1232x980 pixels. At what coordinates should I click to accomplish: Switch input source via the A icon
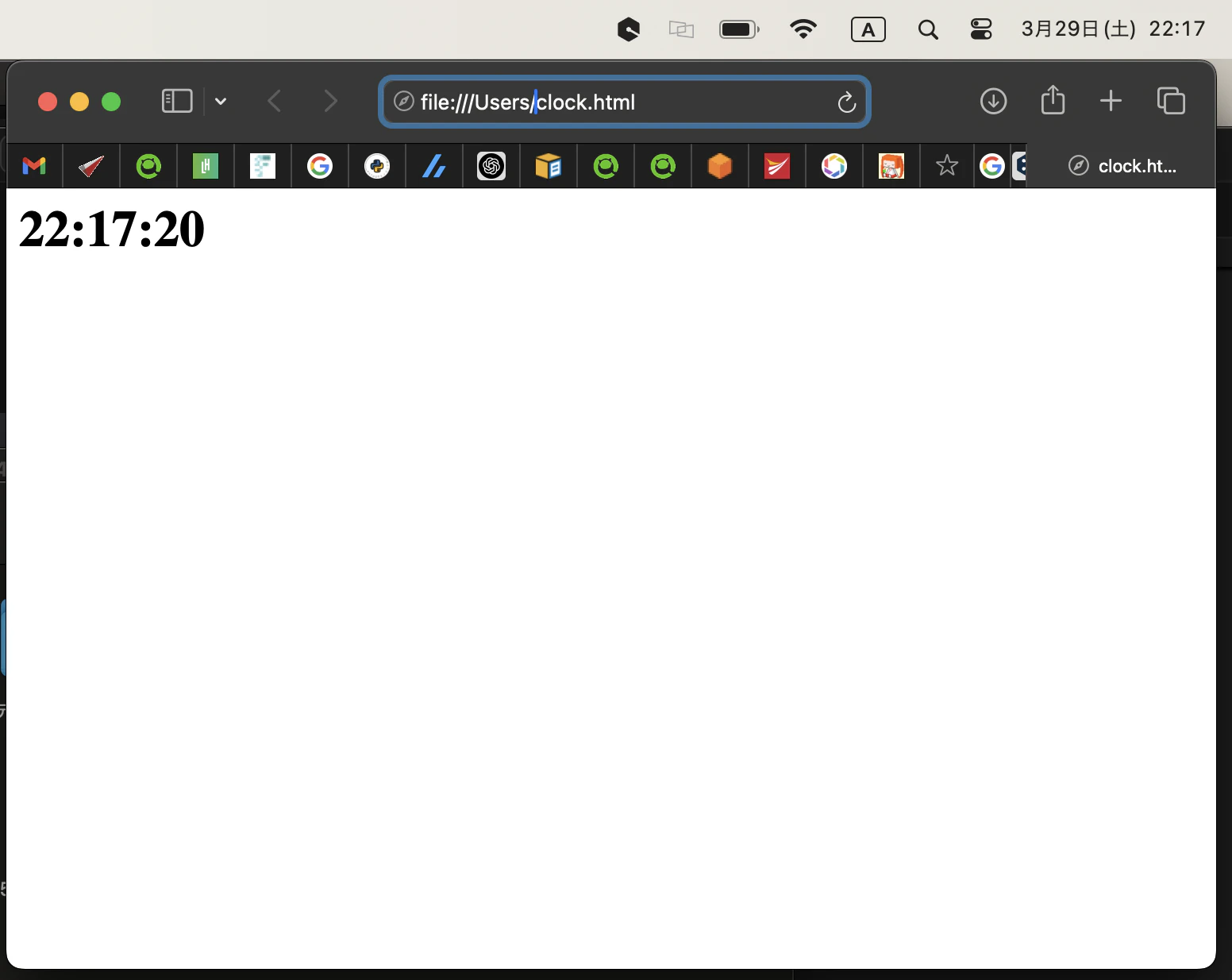(x=868, y=29)
